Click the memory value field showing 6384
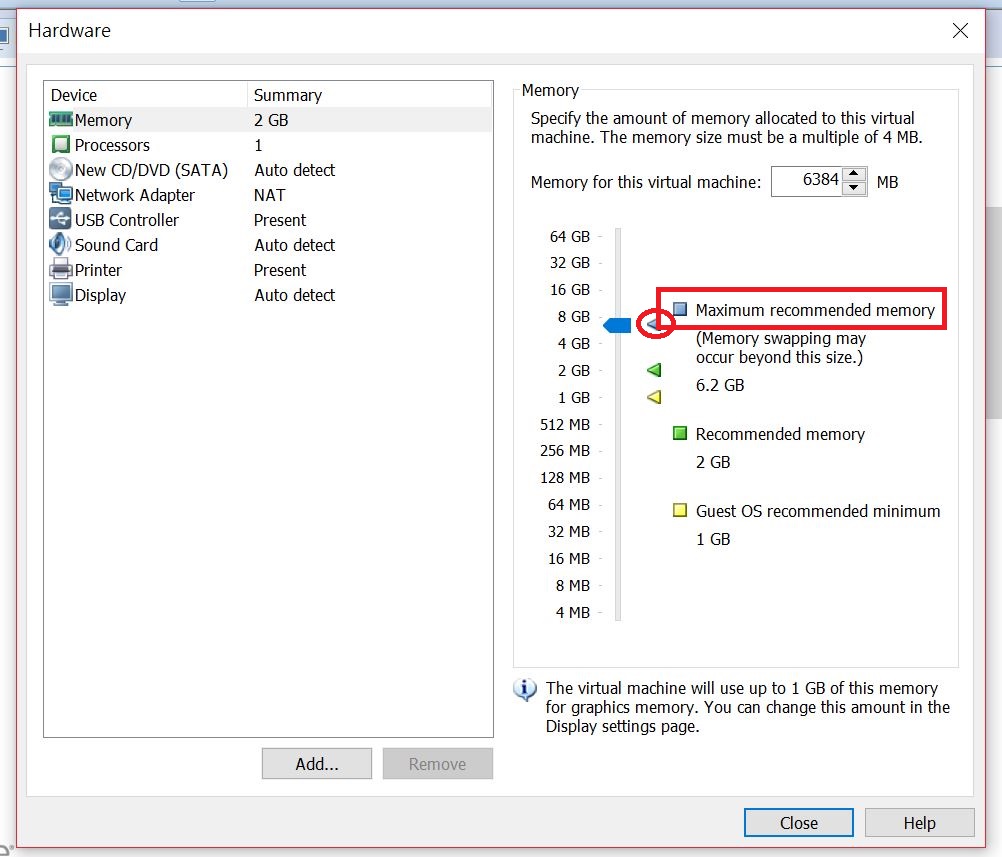1002x857 pixels. point(806,181)
